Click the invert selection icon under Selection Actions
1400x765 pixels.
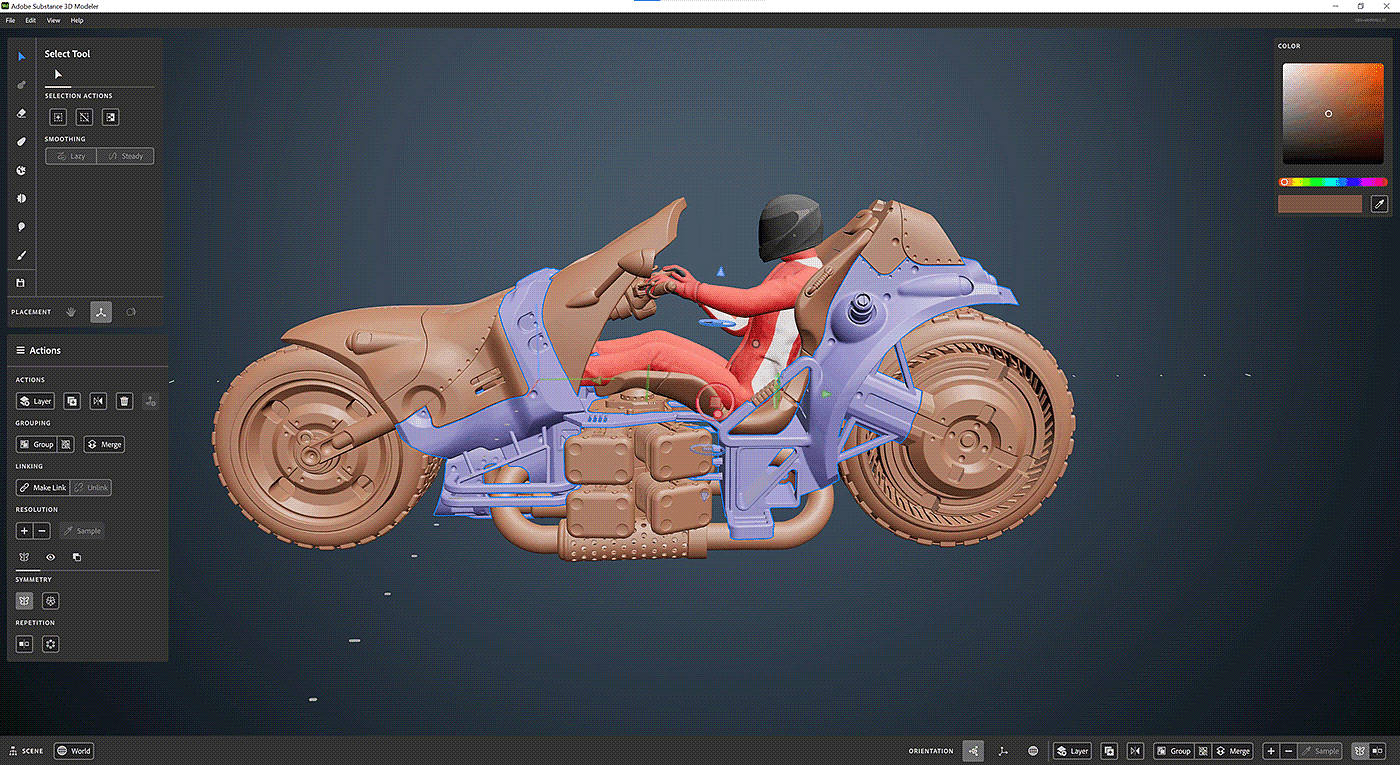click(111, 117)
